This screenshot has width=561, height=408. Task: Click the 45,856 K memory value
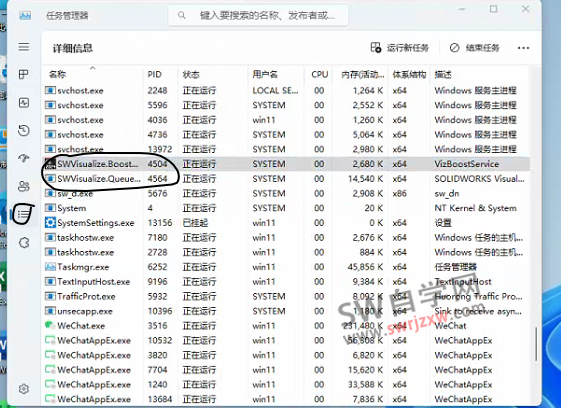point(365,267)
